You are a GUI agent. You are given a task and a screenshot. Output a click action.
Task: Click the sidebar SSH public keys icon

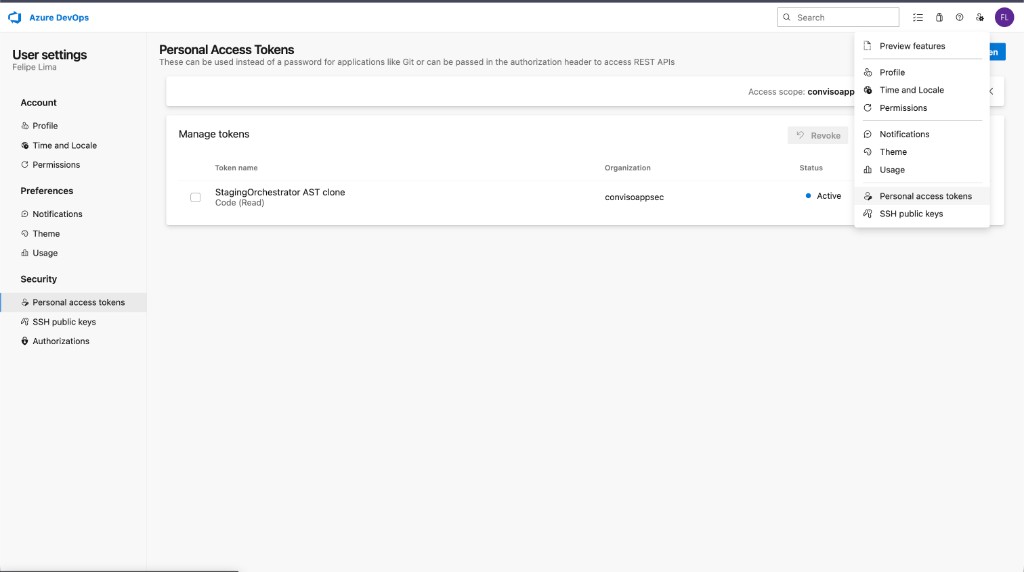pyautogui.click(x=25, y=322)
